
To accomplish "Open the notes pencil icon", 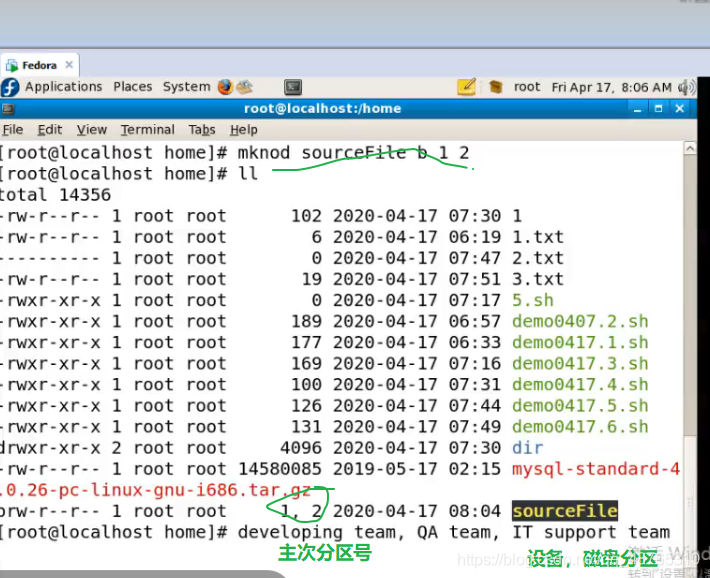I will click(466, 87).
